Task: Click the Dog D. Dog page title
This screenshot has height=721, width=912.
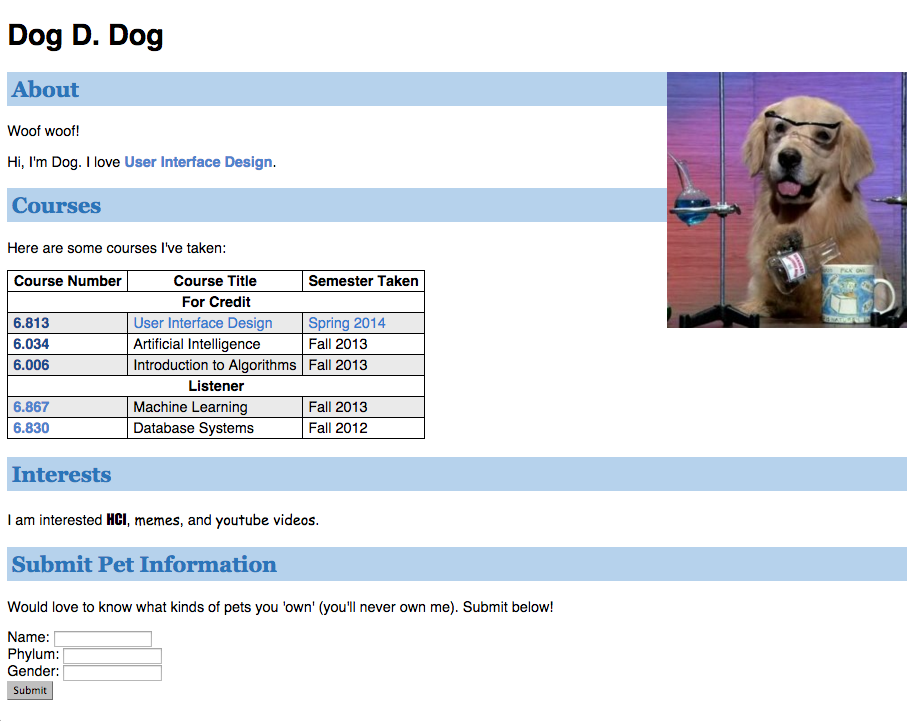Action: click(85, 35)
